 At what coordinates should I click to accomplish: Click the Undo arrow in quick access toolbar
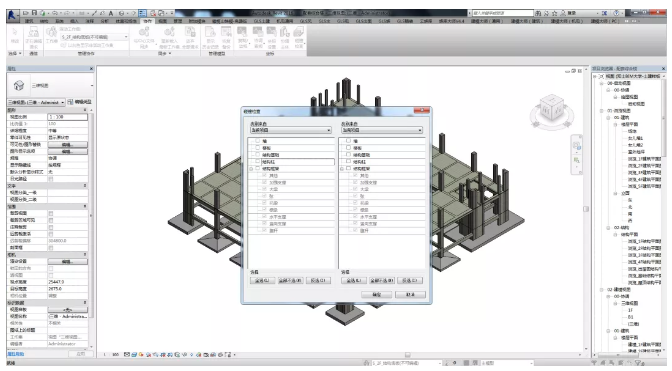tap(55, 13)
